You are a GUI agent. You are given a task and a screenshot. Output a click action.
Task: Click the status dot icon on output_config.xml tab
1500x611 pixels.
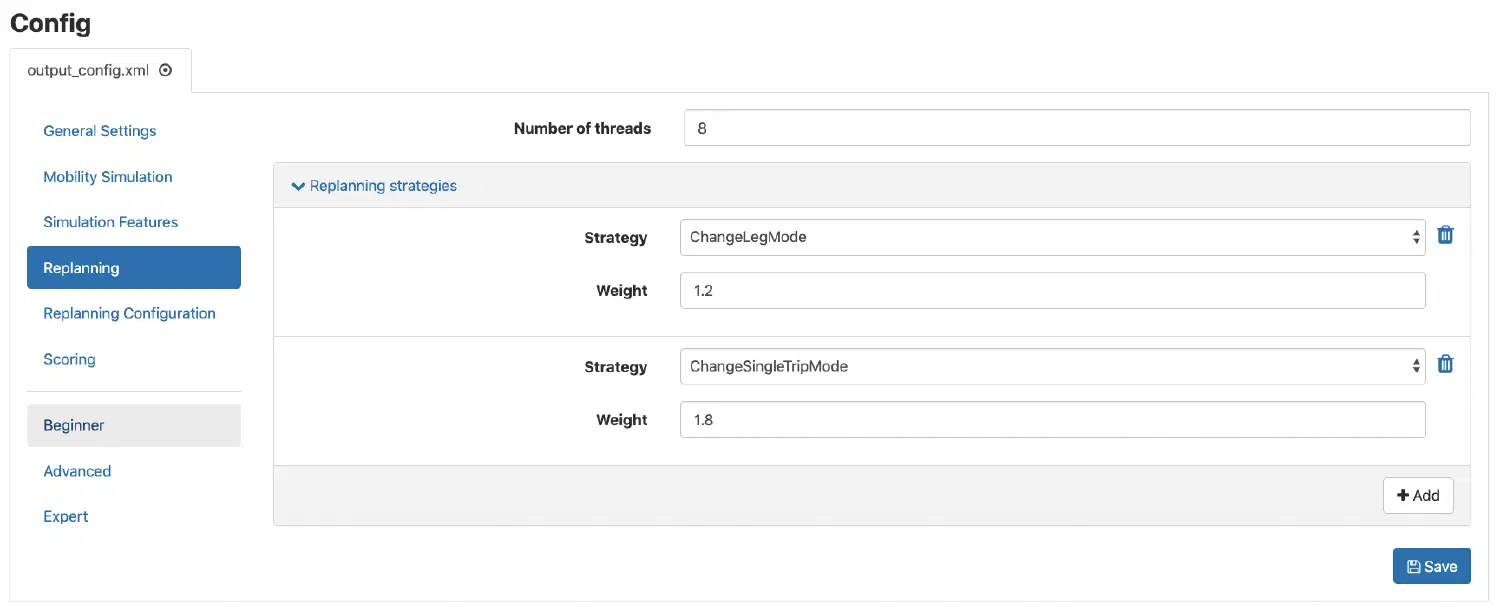click(165, 70)
